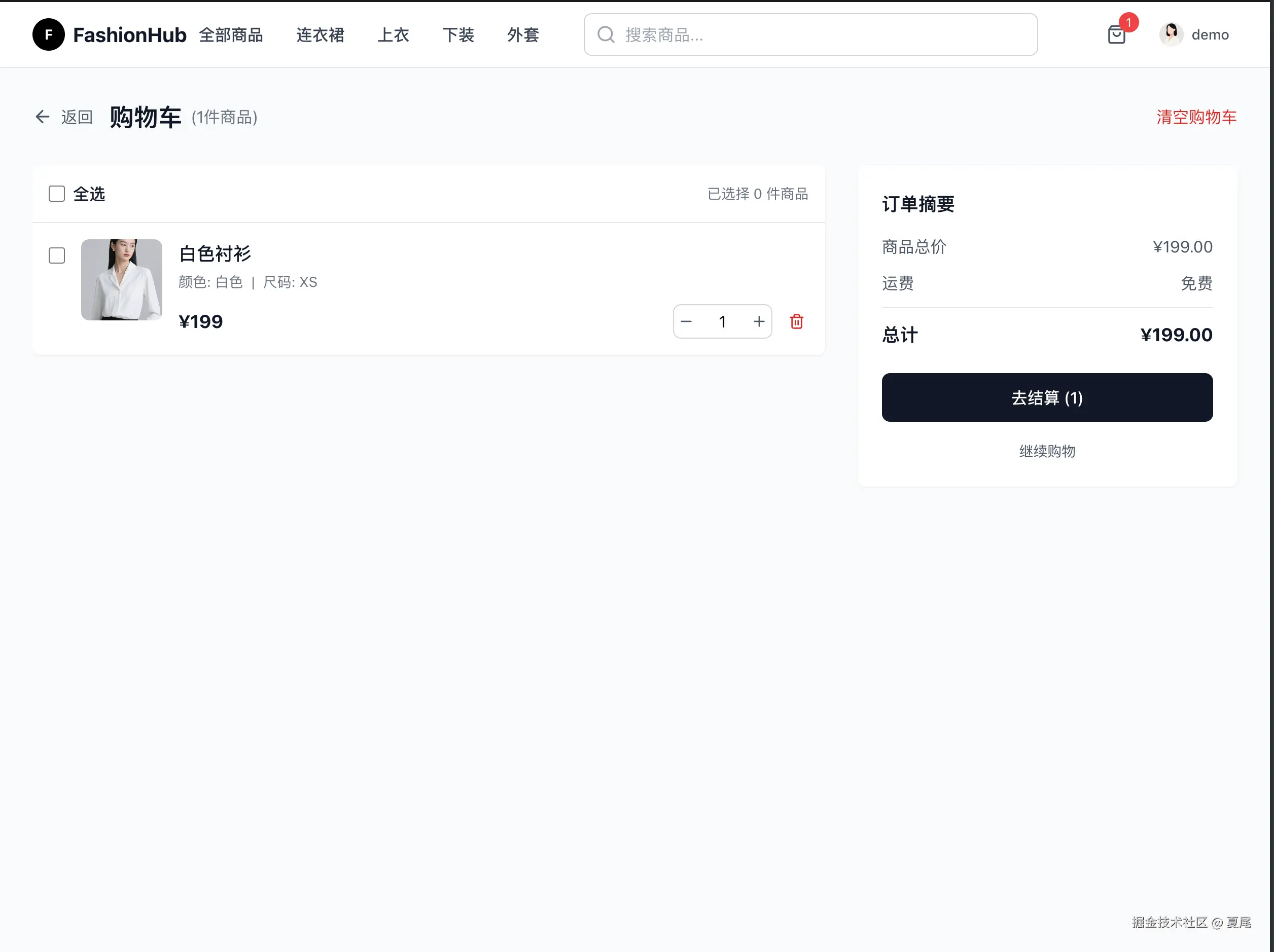
Task: Decrease quantity with the minus icon
Action: coord(685,321)
